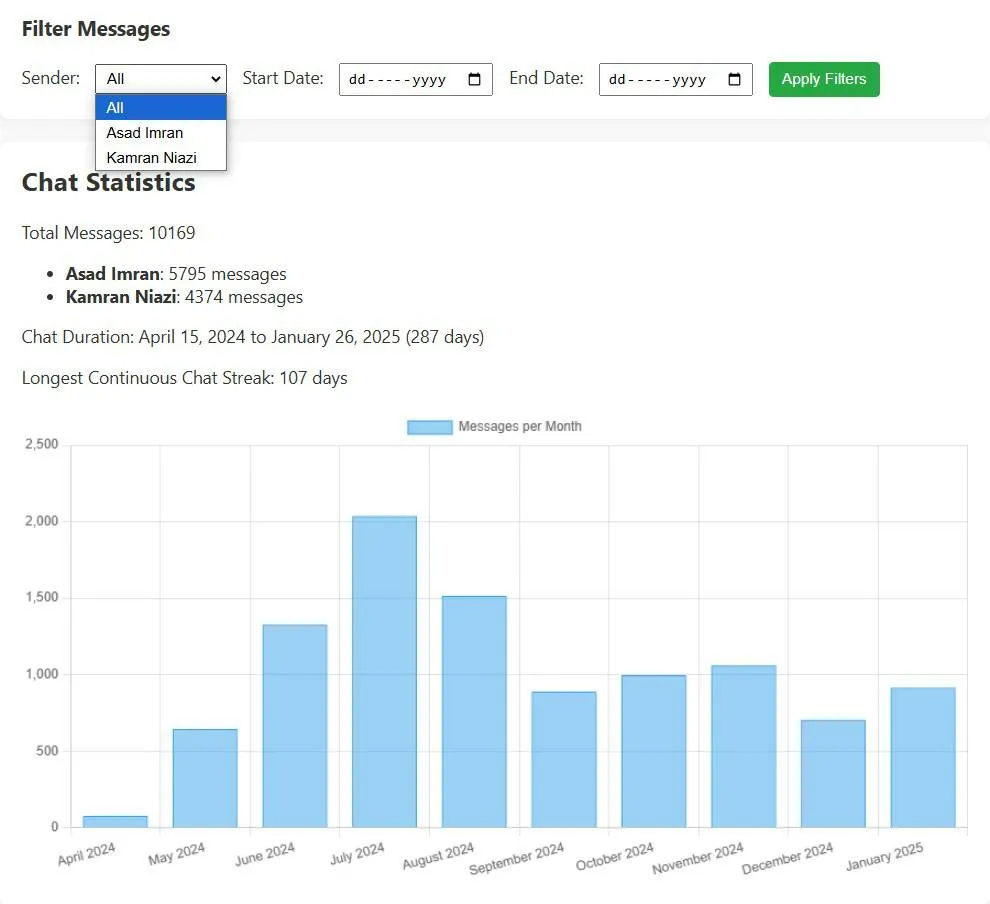
Task: Click the January 2025 chart bar
Action: pos(923,757)
